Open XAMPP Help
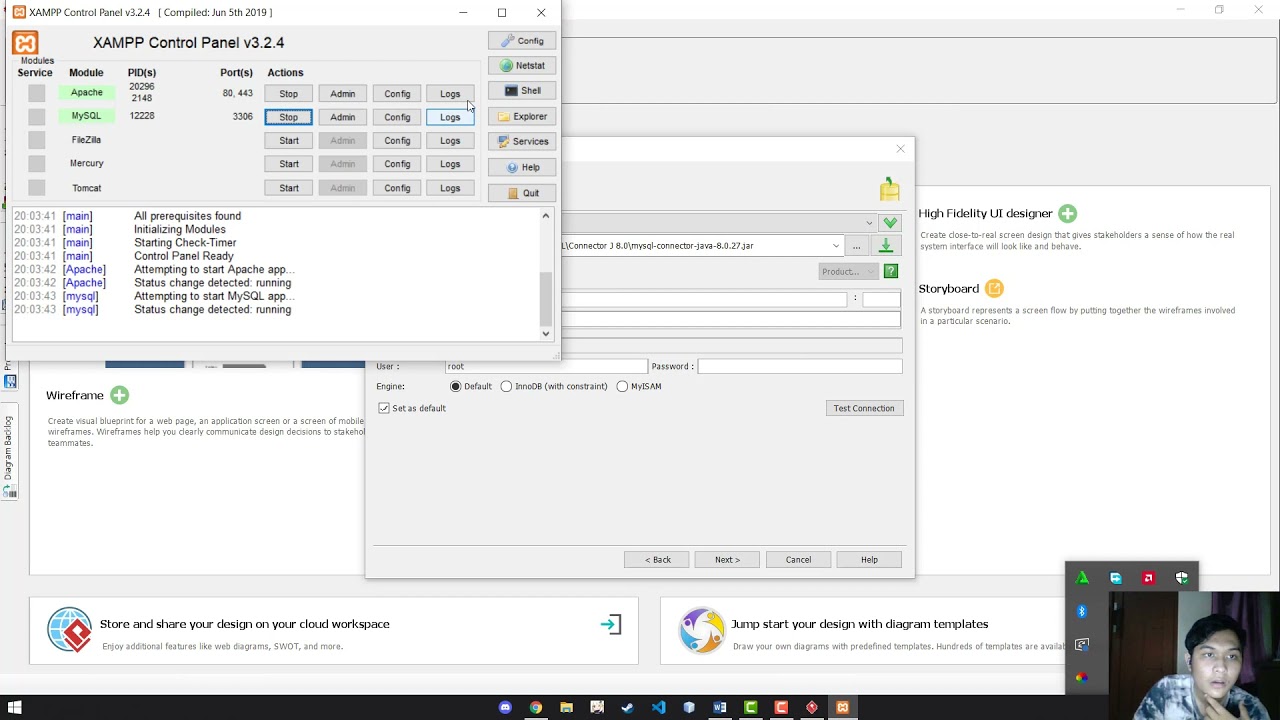1280x720 pixels. pos(522,168)
